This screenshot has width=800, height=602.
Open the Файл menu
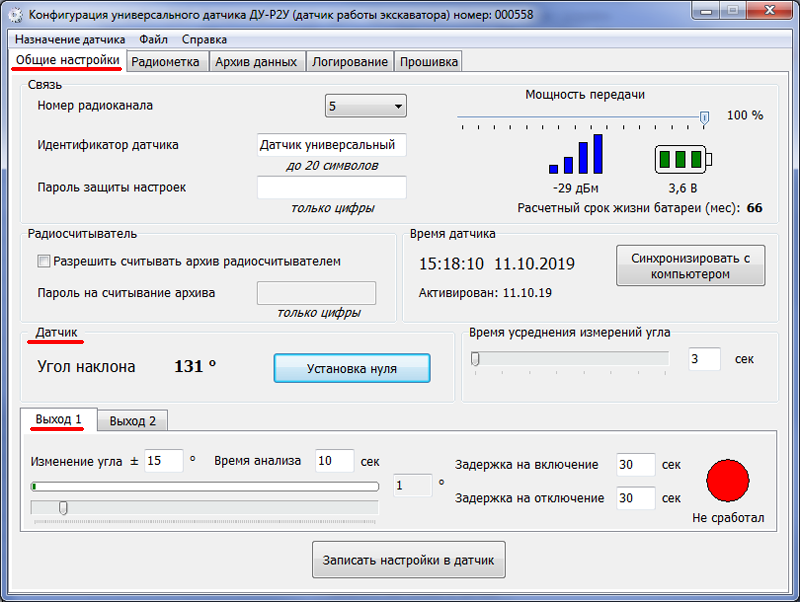coord(153,39)
